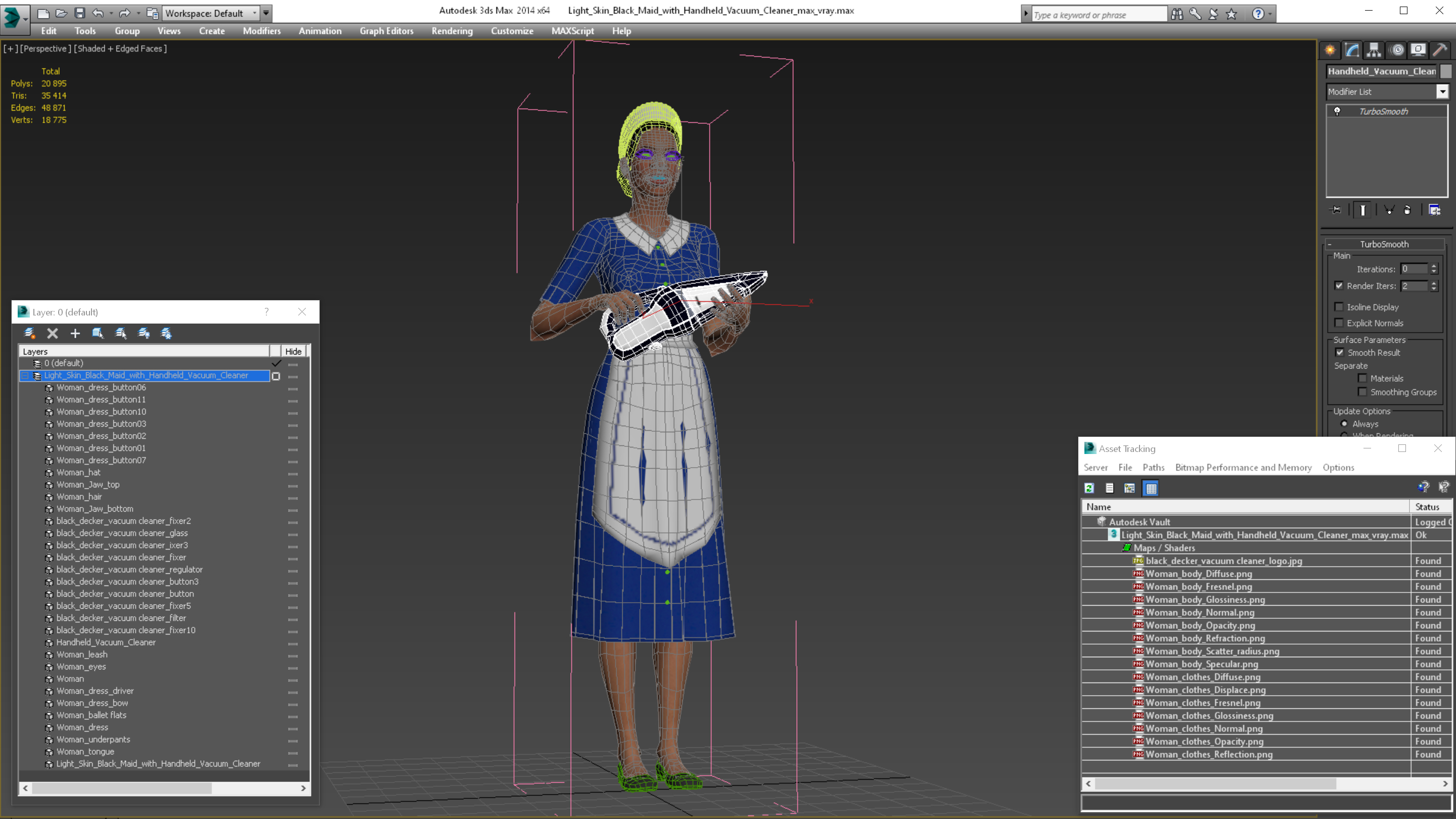Switch Asset Tracking to table view
Screen dimensions: 1456x819
1151,488
